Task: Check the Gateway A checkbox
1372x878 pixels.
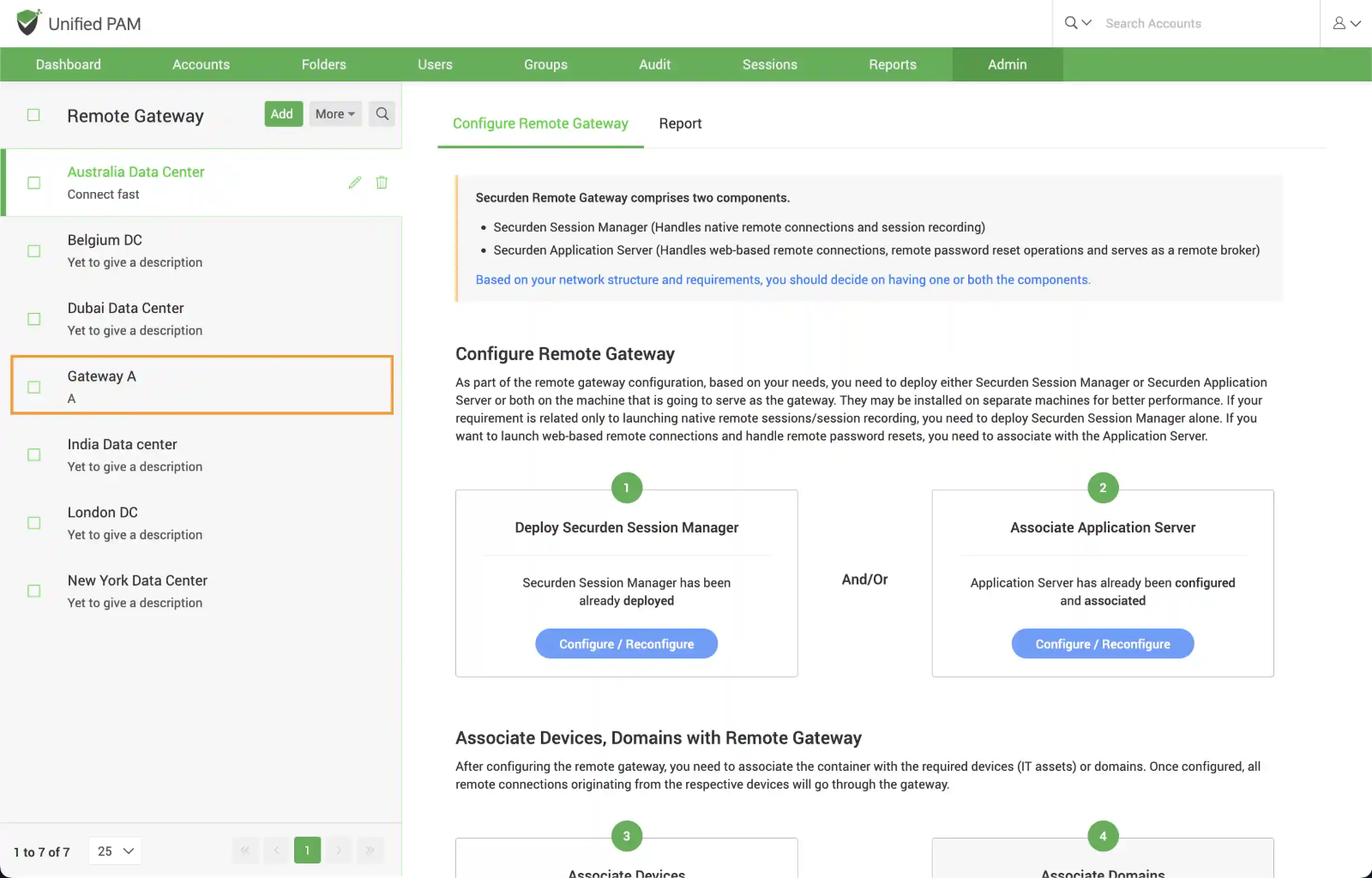Action: 34,387
